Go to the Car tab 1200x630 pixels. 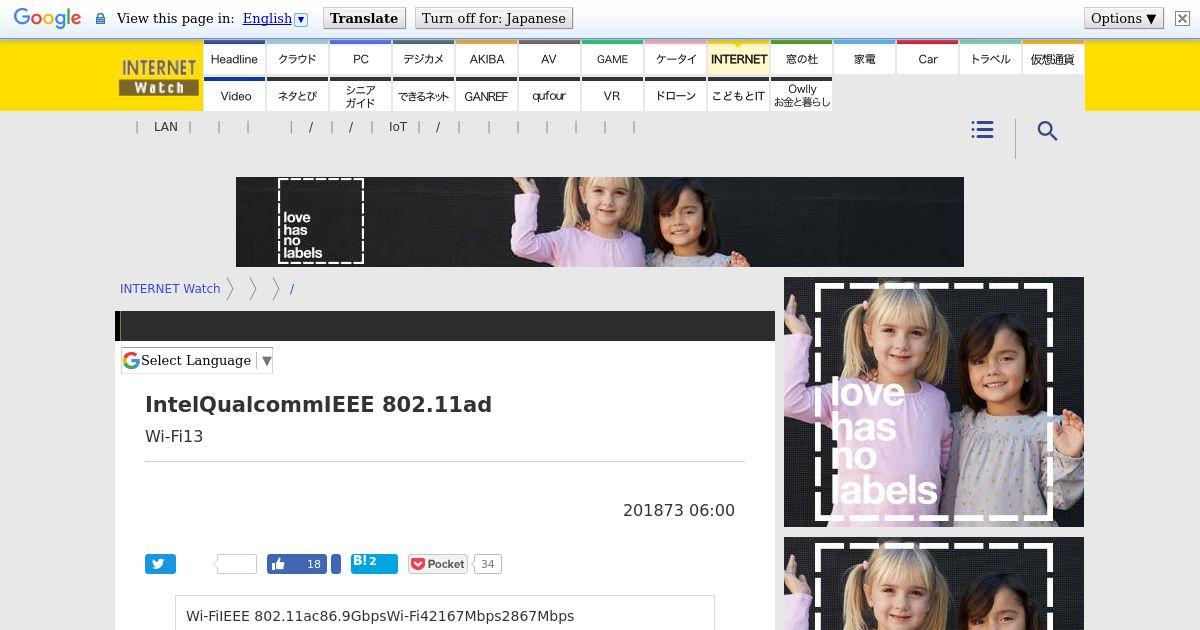point(928,59)
